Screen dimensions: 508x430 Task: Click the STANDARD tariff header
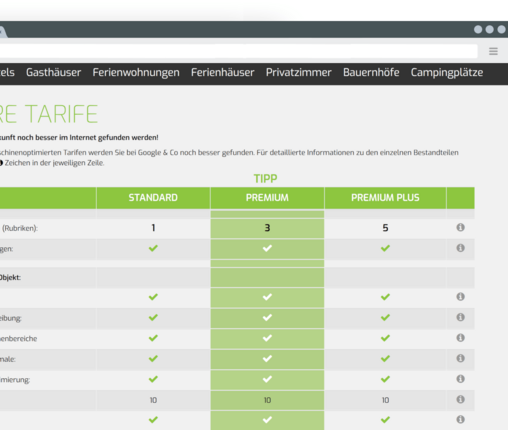(x=153, y=198)
